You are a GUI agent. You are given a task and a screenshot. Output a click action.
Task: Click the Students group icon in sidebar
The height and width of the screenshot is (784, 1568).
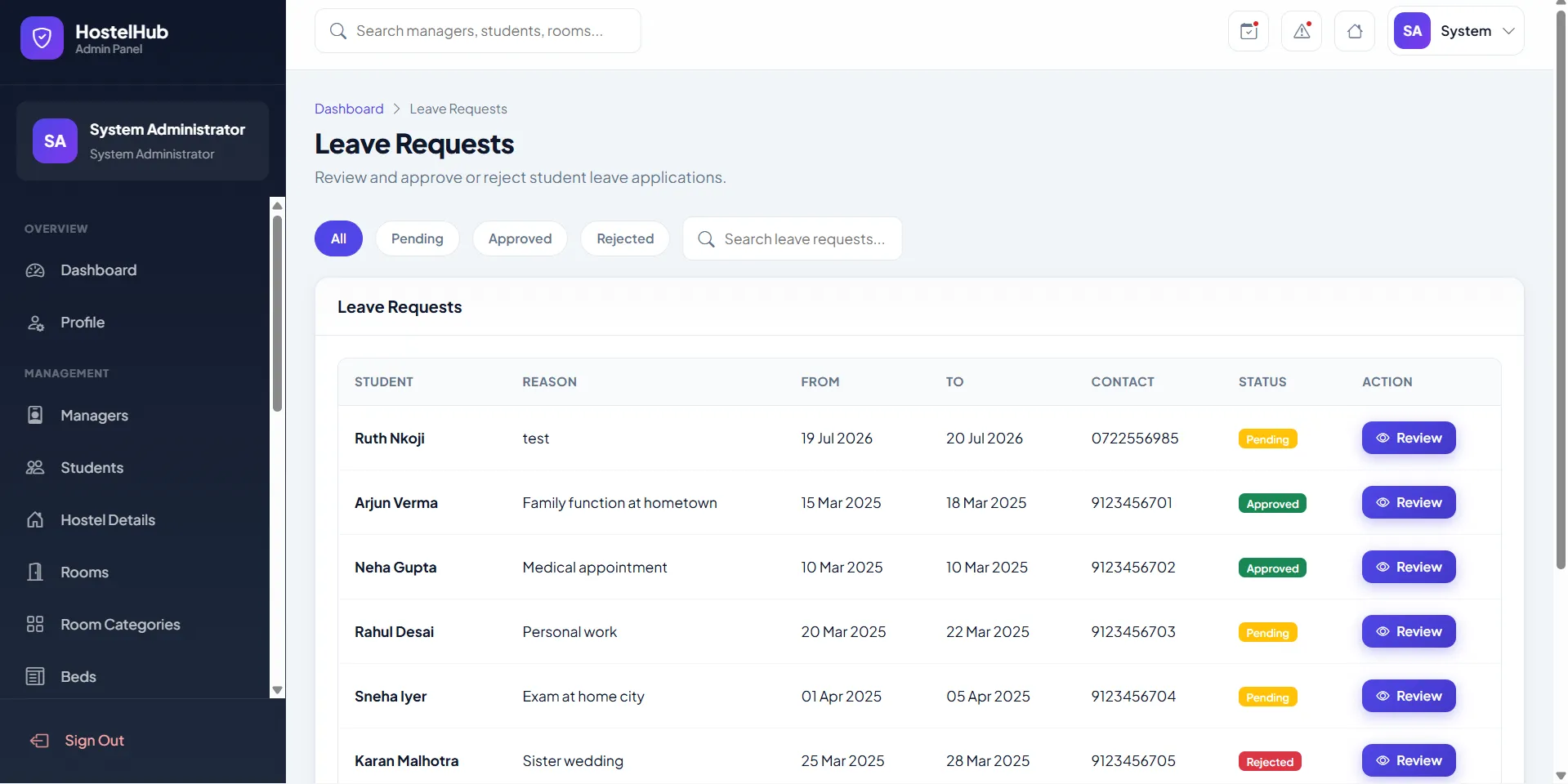click(x=35, y=467)
